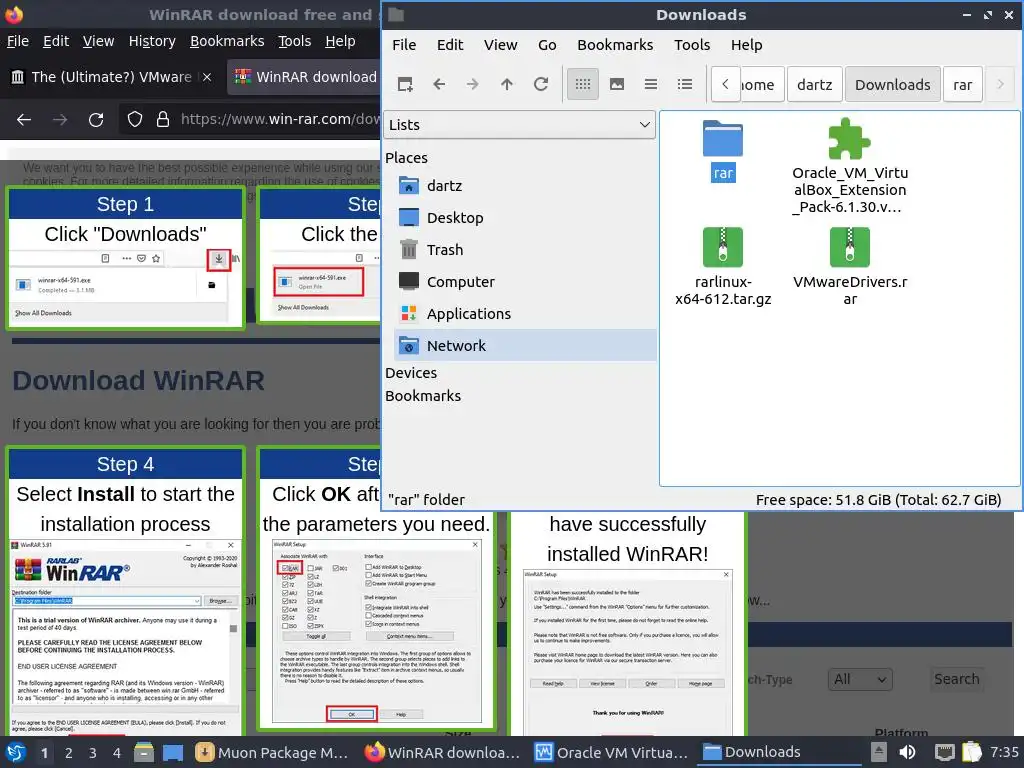Click the rar path bar button
The height and width of the screenshot is (768, 1024).
tap(963, 84)
